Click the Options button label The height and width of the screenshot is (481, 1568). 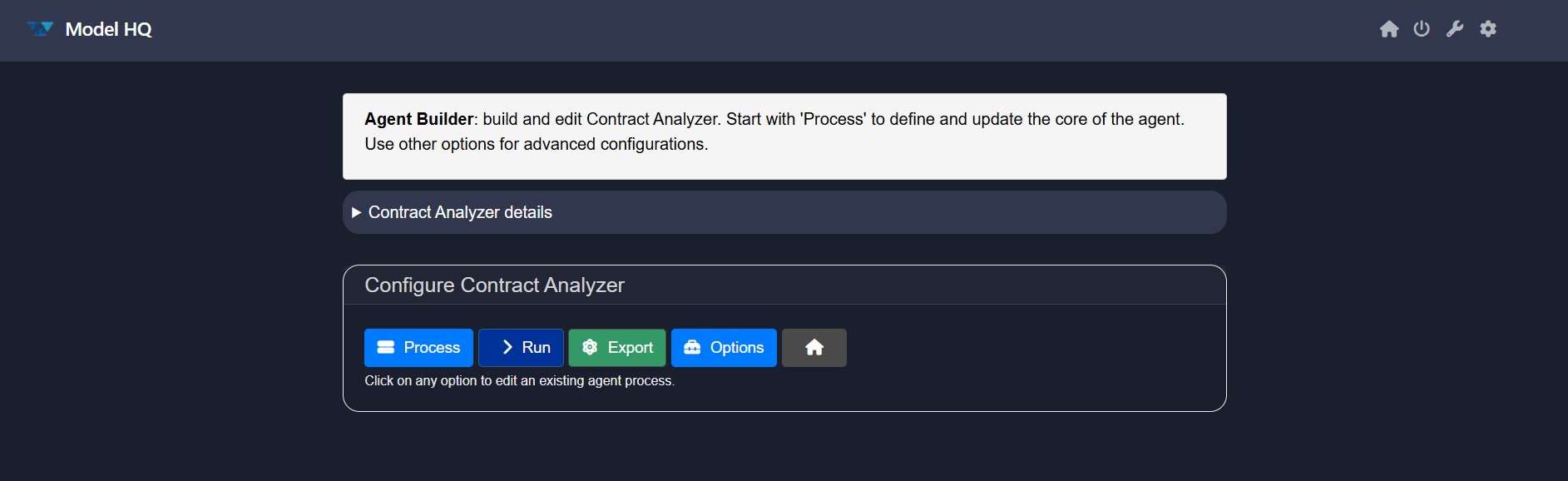(x=736, y=348)
